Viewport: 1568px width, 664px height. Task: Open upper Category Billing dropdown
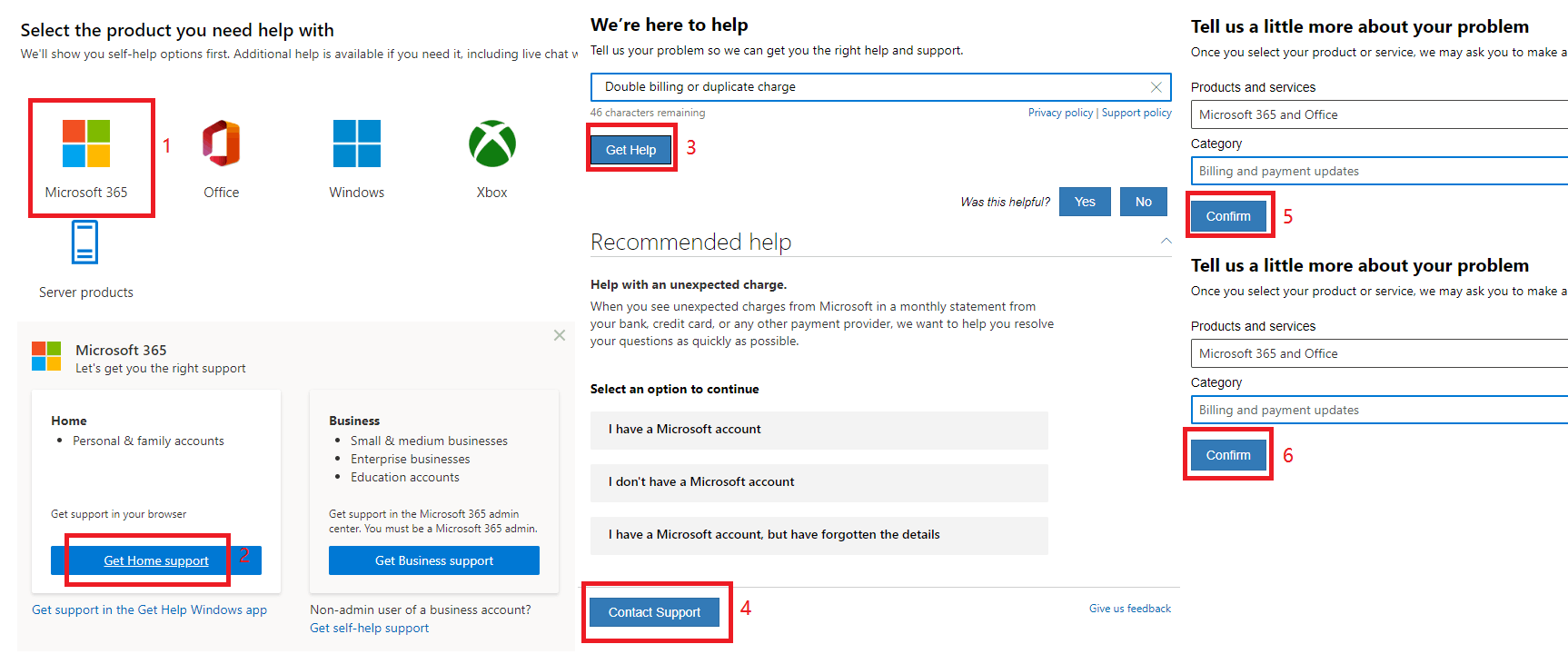pyautogui.click(x=1379, y=171)
